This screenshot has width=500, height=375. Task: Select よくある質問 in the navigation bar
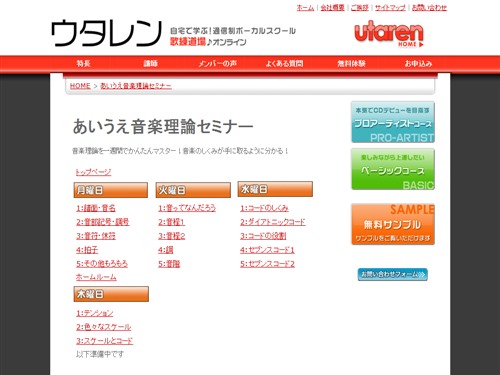click(284, 63)
